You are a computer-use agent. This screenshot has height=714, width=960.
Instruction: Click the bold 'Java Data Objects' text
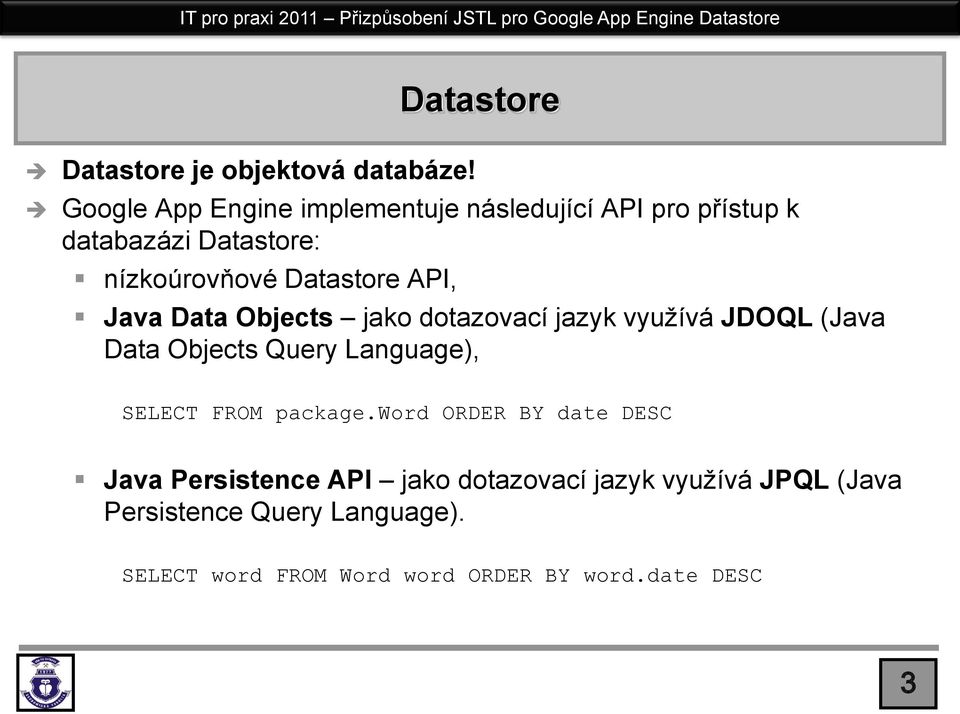tap(218, 317)
